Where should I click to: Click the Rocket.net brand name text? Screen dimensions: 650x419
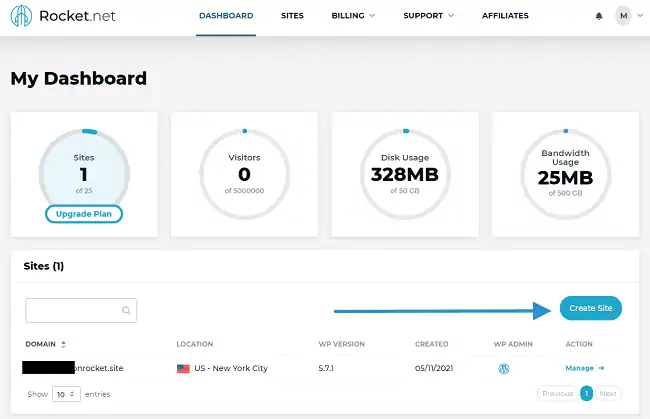(77, 16)
